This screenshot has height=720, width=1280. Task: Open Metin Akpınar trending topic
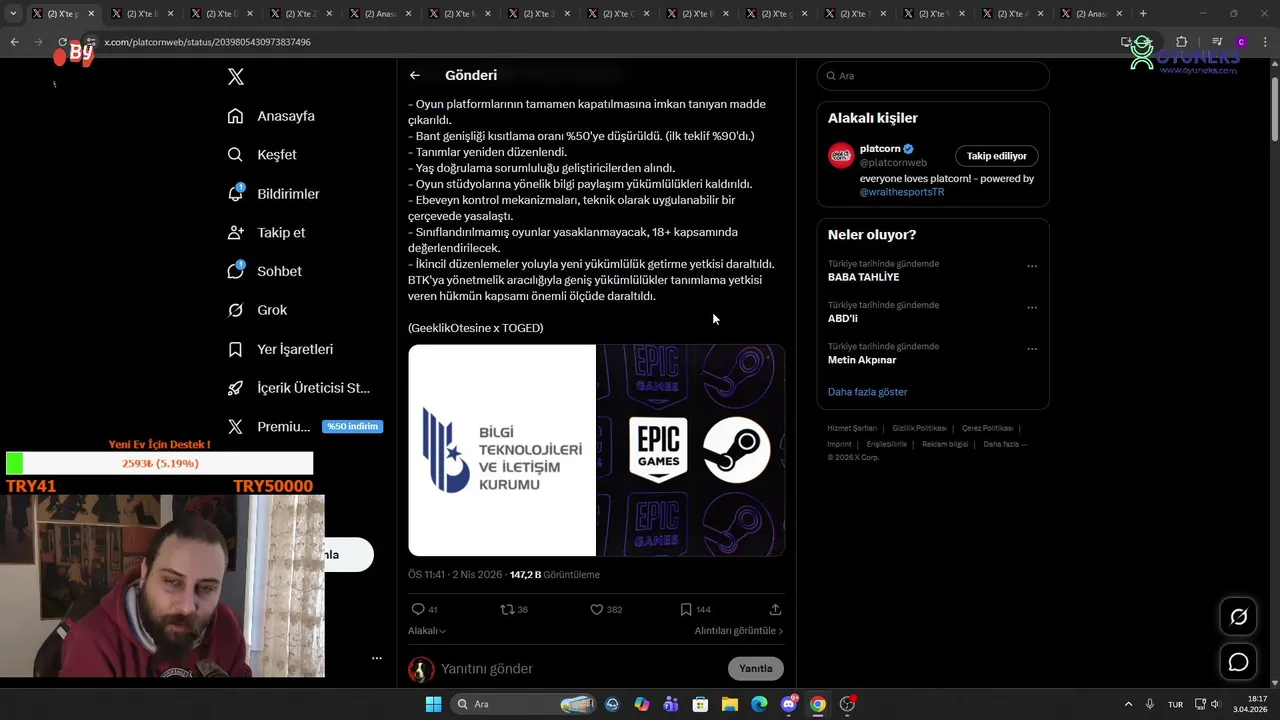coord(862,360)
